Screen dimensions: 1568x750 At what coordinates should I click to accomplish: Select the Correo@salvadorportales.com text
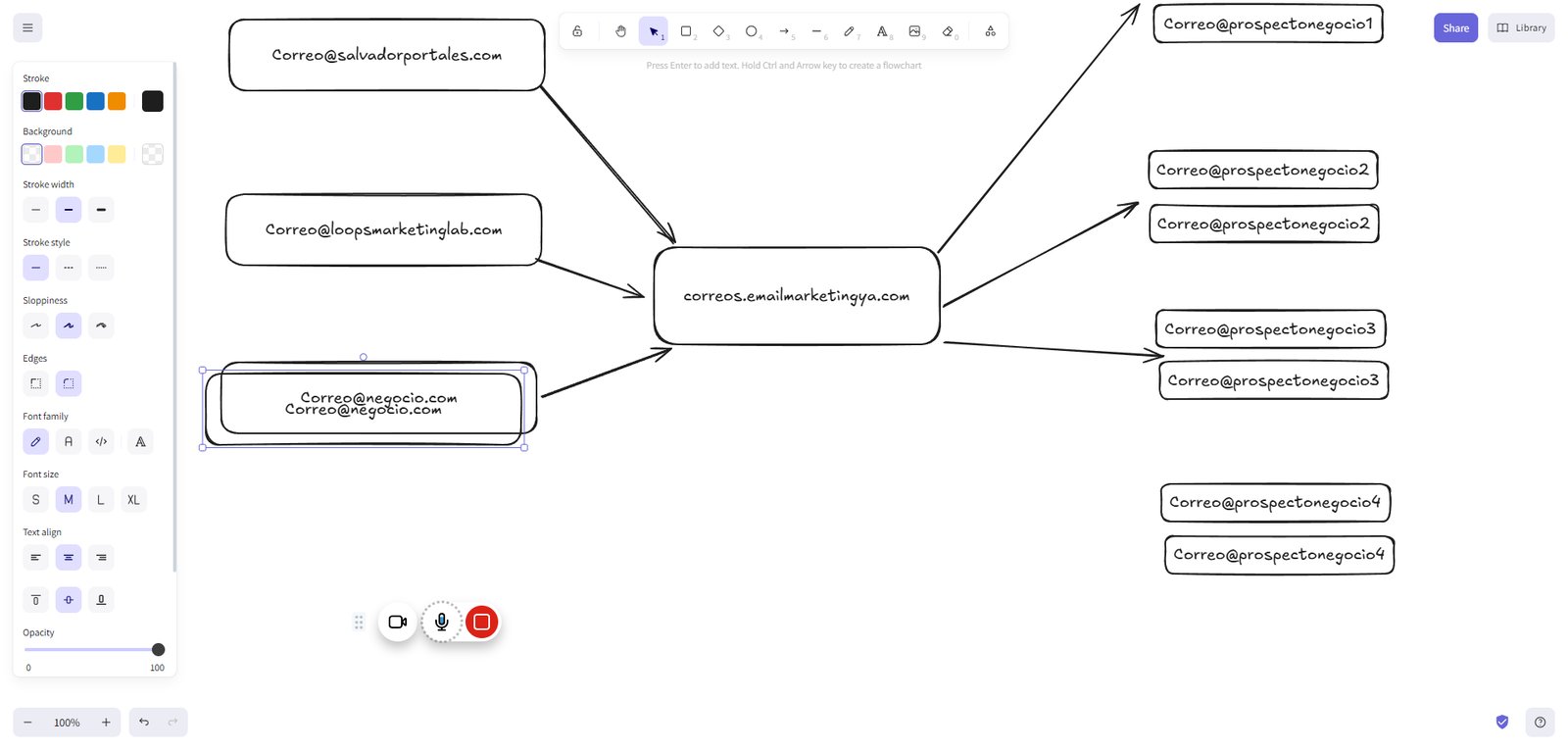coord(387,55)
